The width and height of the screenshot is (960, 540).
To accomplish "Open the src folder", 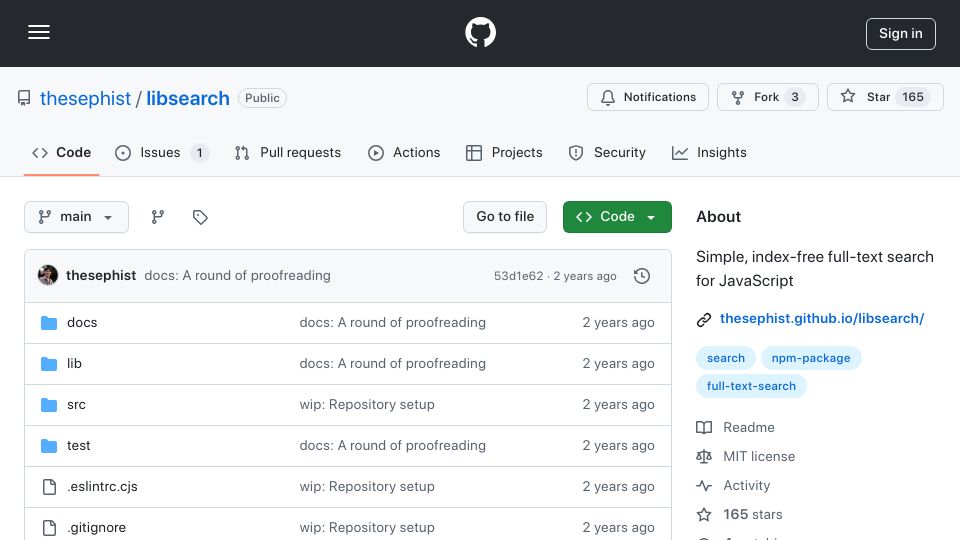I will (x=77, y=405).
